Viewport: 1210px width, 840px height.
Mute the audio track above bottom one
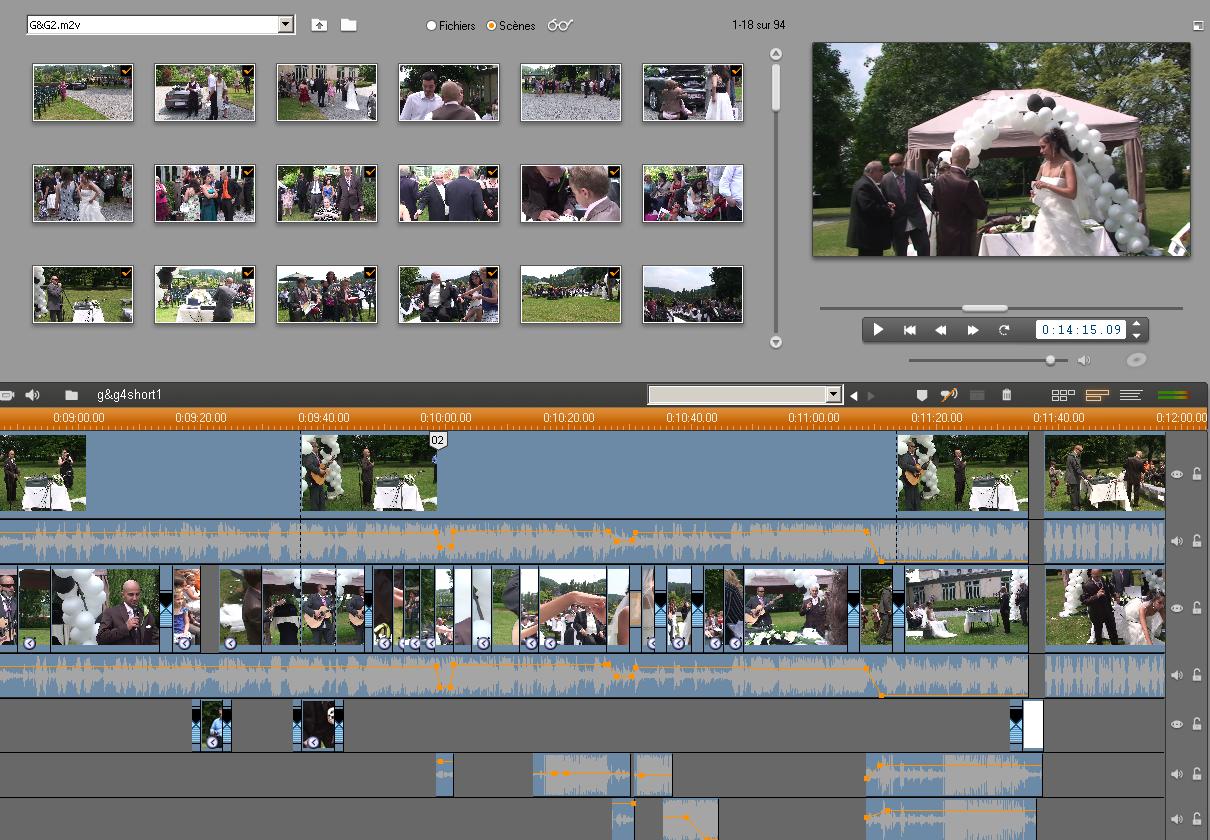(1177, 774)
